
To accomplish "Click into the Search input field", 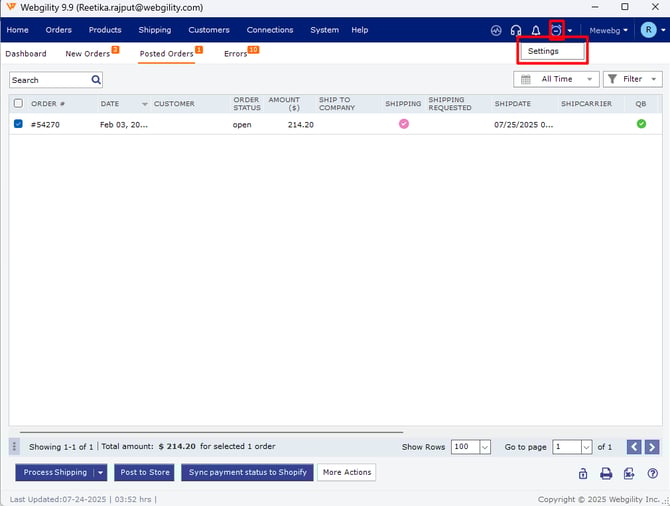I will 48,80.
